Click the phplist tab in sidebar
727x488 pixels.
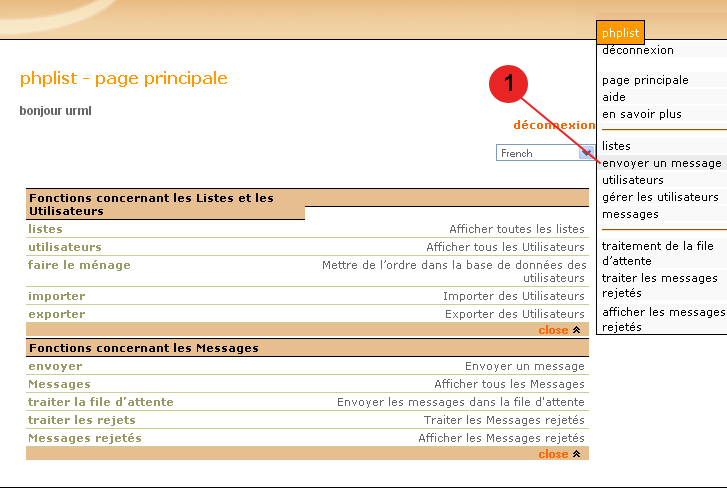click(620, 33)
